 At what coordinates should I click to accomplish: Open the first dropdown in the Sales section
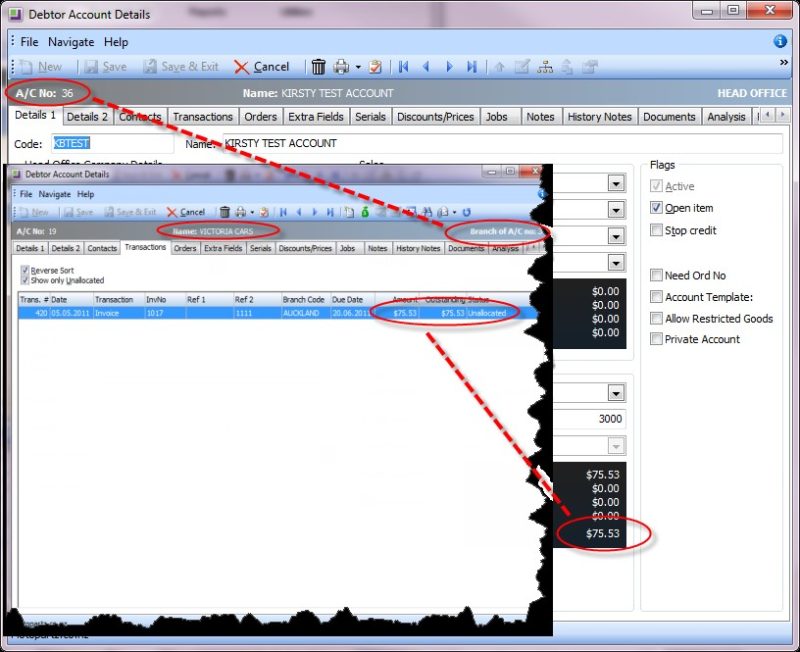pos(618,183)
